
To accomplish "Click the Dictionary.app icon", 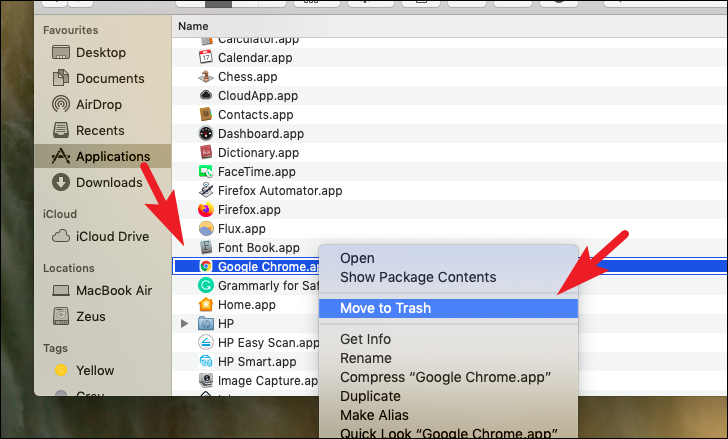I will tap(206, 153).
